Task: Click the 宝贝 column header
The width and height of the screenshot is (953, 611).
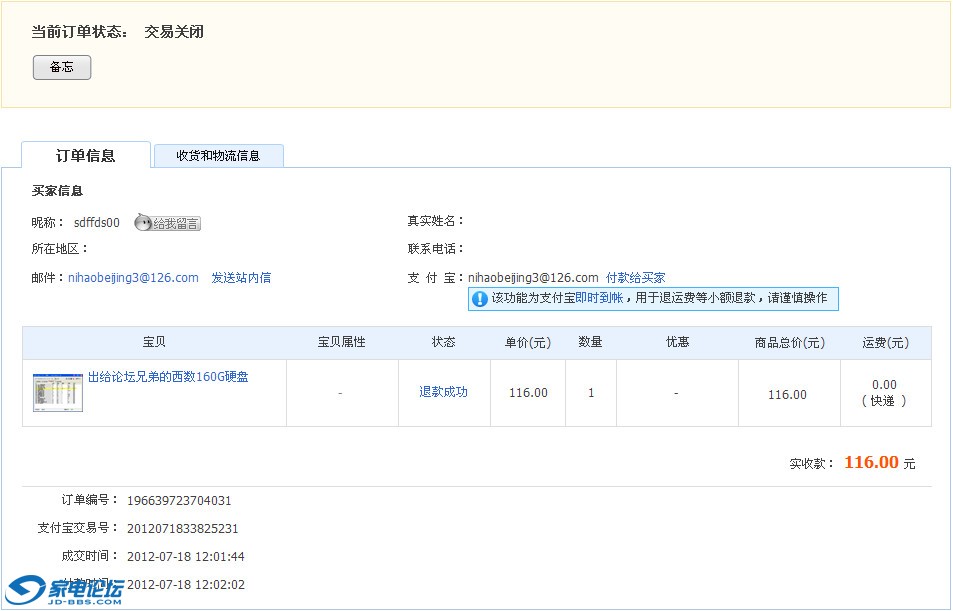Action: coord(154,342)
